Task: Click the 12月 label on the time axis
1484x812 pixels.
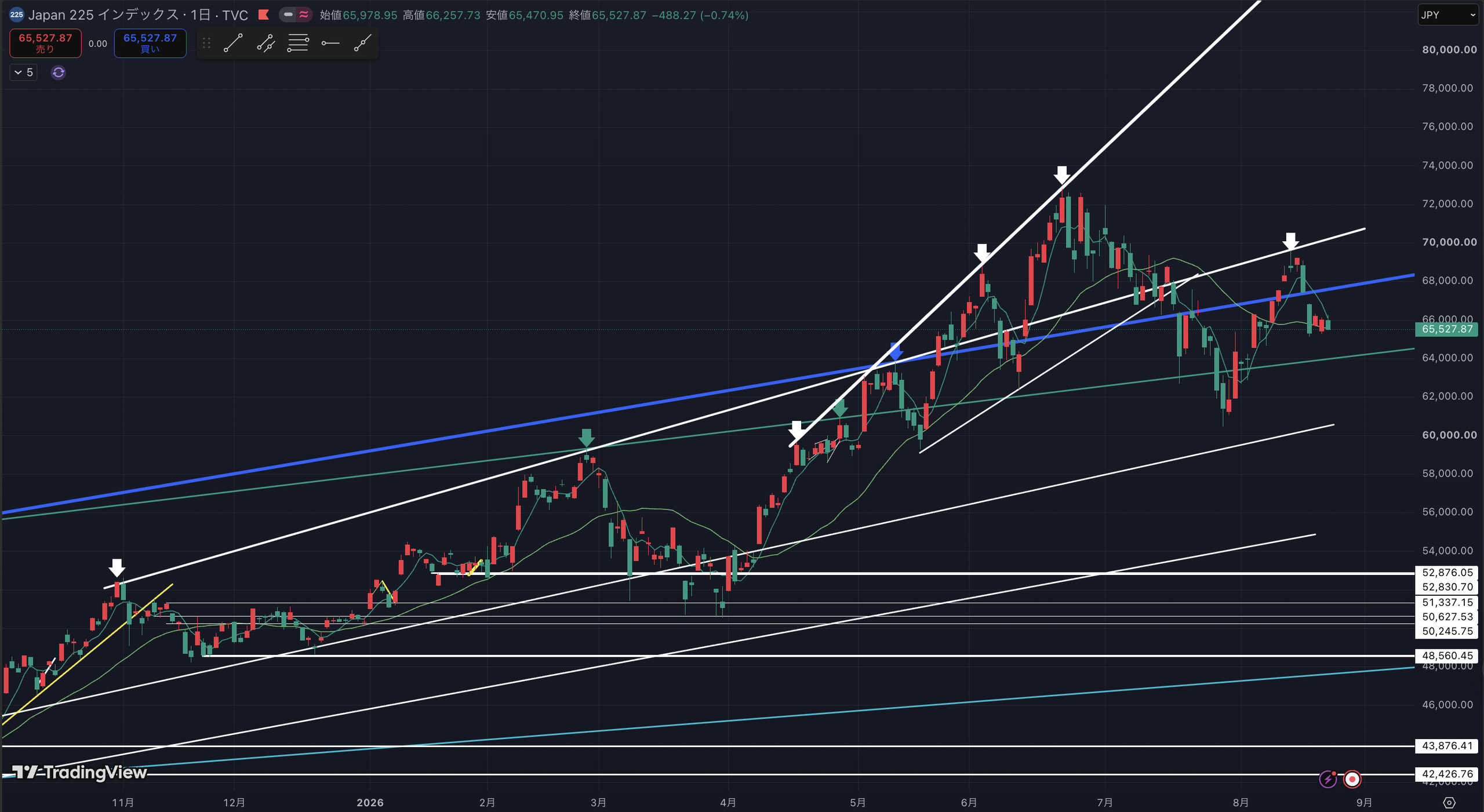Action: tap(234, 803)
